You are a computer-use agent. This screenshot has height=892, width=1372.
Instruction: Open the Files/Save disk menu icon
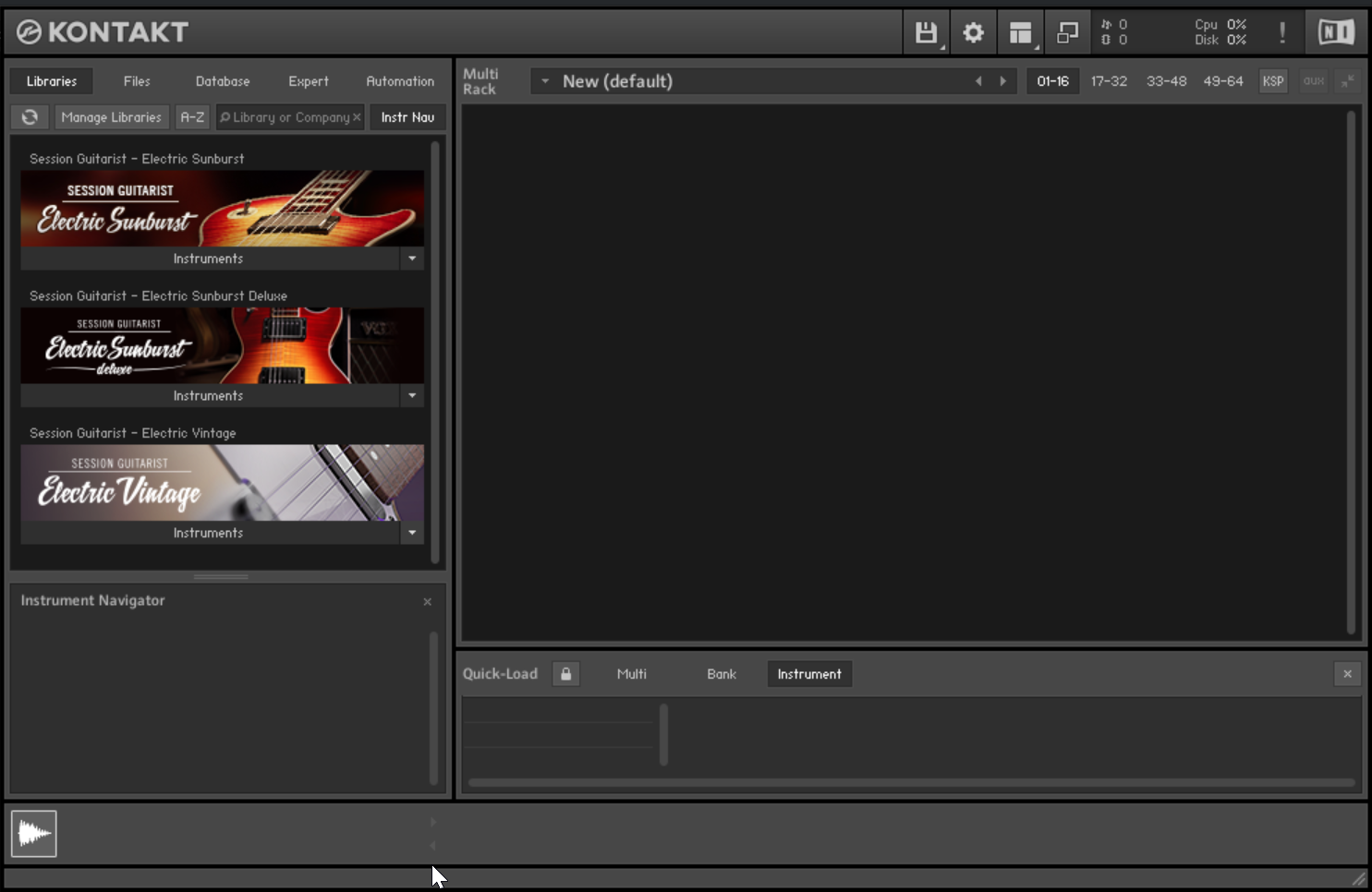[x=926, y=32]
